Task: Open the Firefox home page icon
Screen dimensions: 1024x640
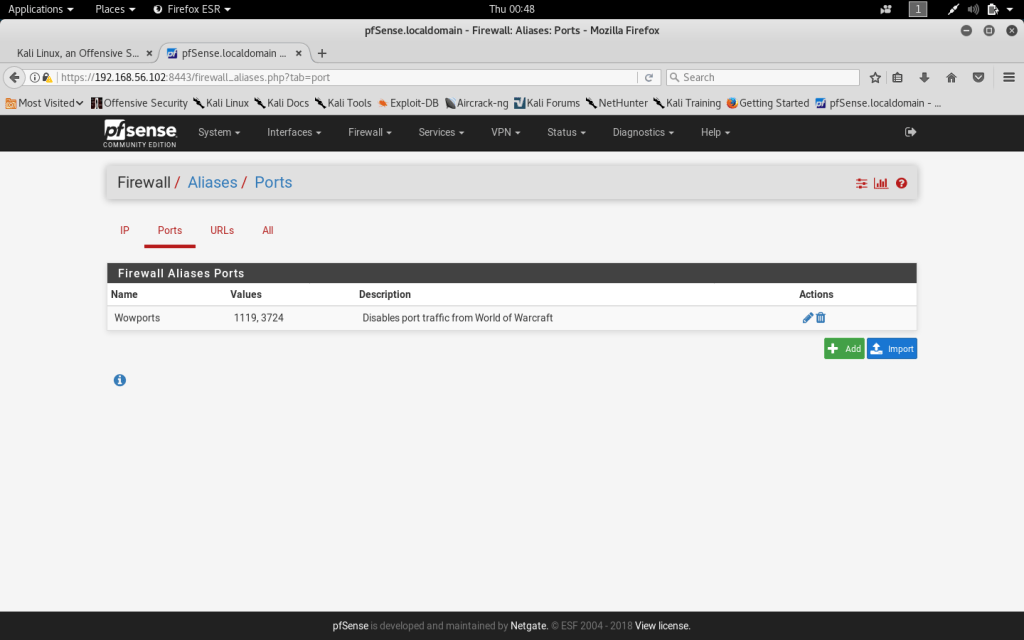Action: pos(951,77)
